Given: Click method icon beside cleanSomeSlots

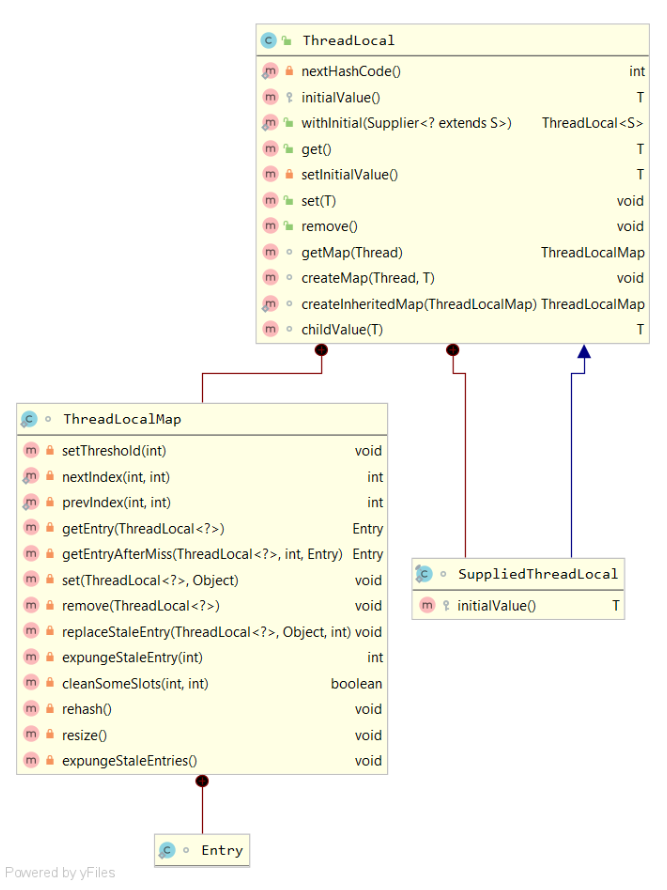Looking at the screenshot, I should (x=31, y=683).
